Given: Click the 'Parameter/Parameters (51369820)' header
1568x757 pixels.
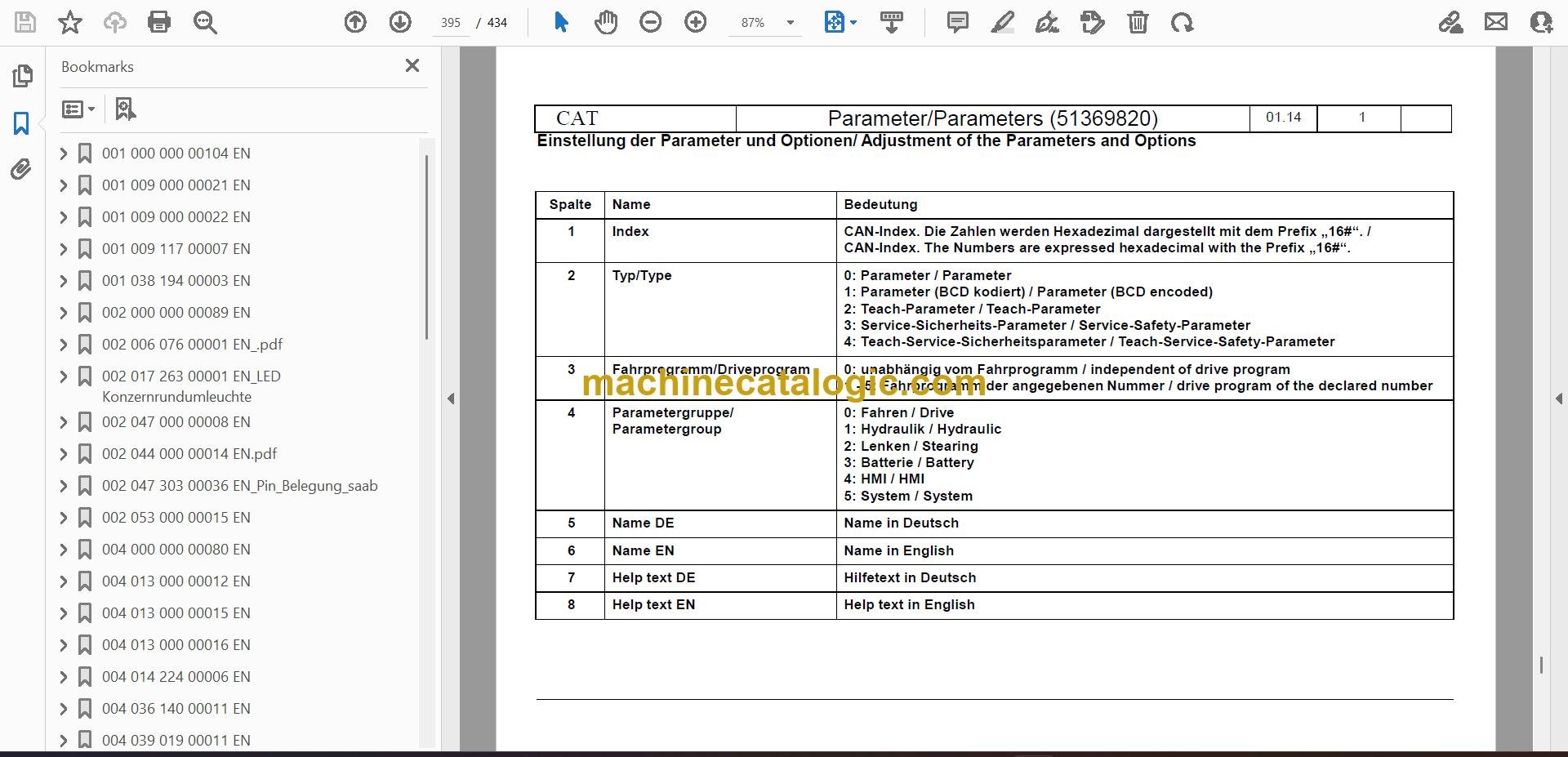Looking at the screenshot, I should point(992,118).
